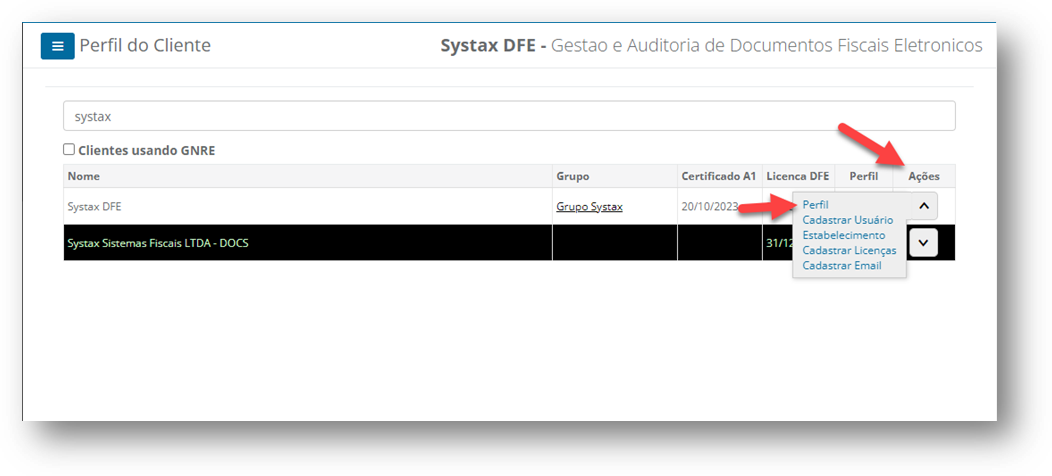Select Cadastrar Usuário in the actions menu
Viewport: 1052px width, 476px height.
coord(847,220)
